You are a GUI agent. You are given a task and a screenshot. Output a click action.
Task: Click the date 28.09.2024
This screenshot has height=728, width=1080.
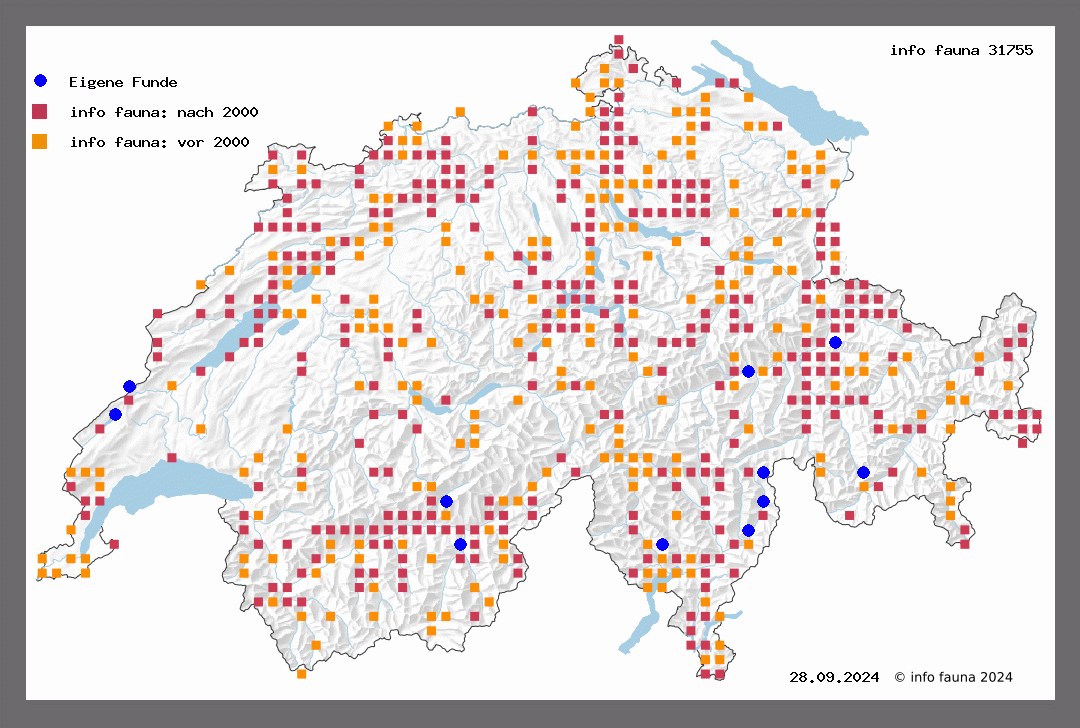pos(834,677)
